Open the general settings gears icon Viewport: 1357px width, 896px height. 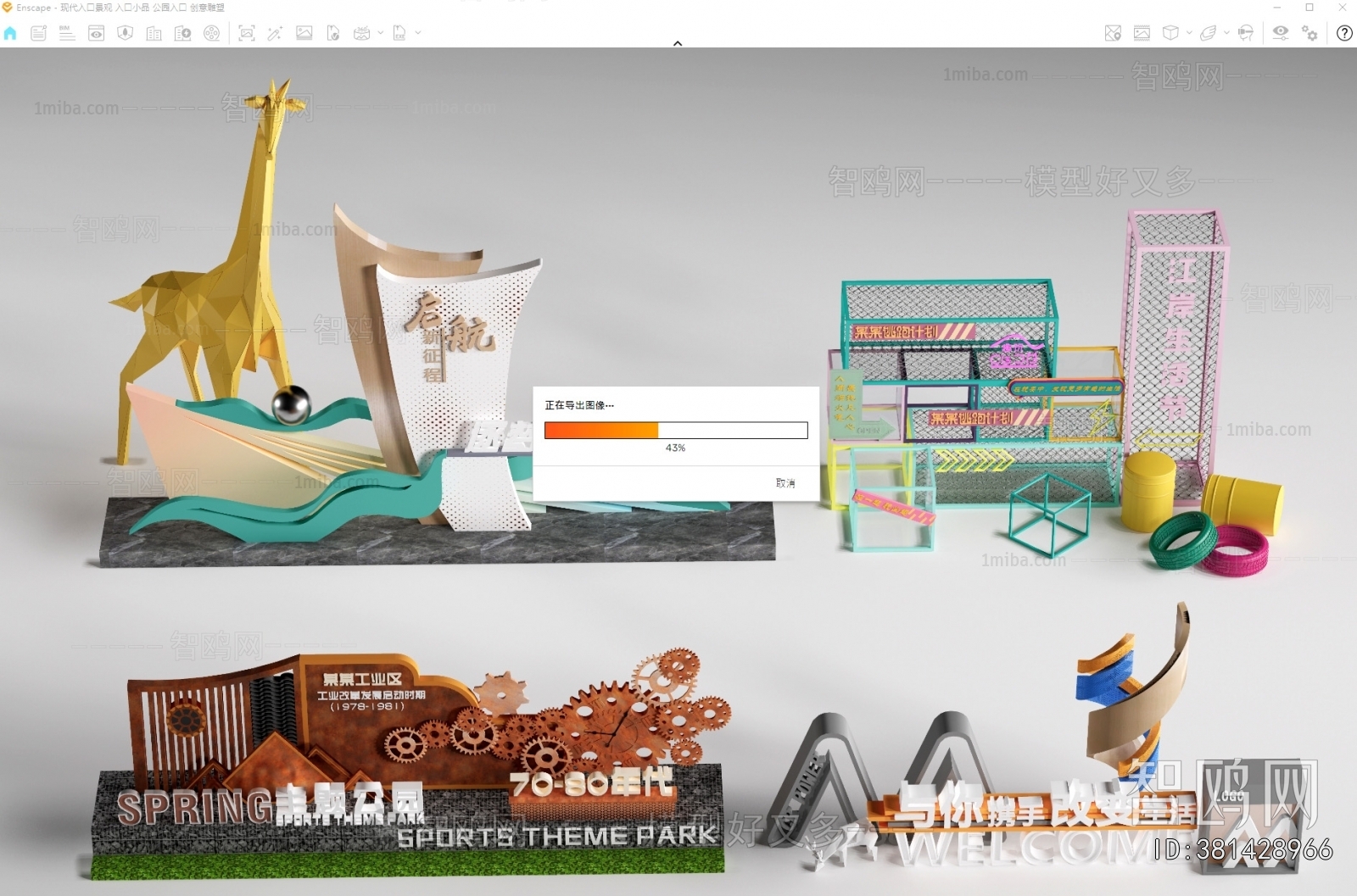click(x=1310, y=33)
